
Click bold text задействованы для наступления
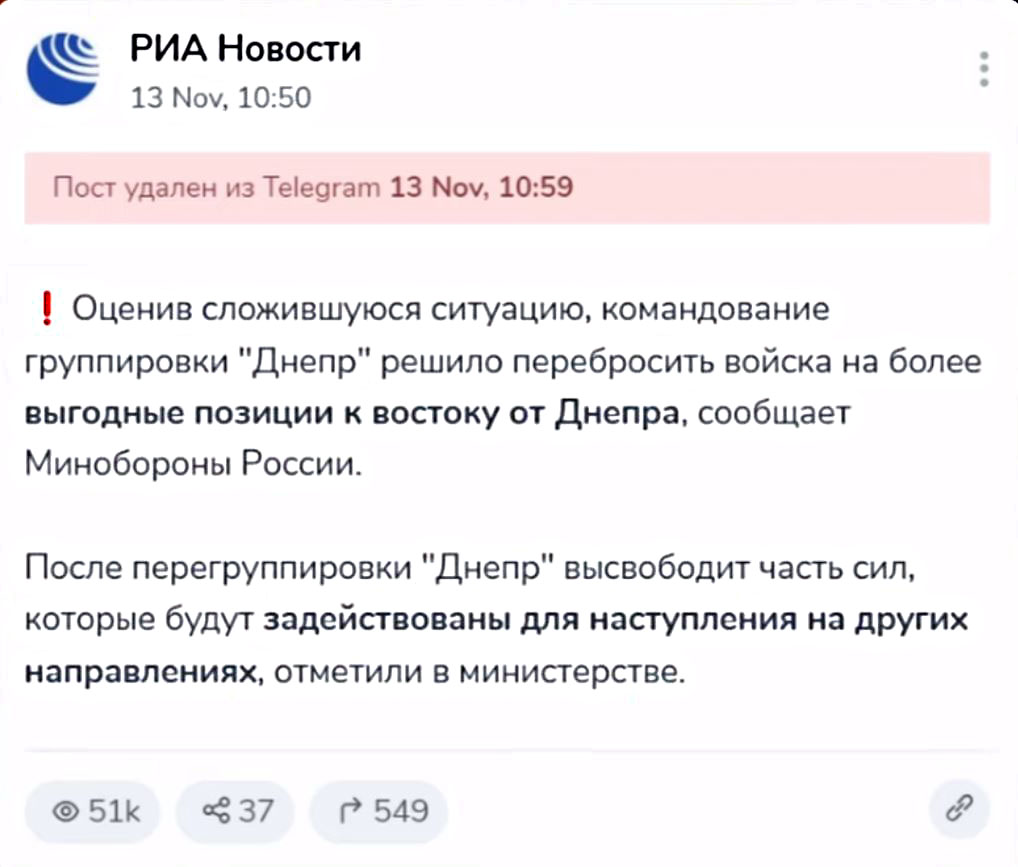point(530,619)
